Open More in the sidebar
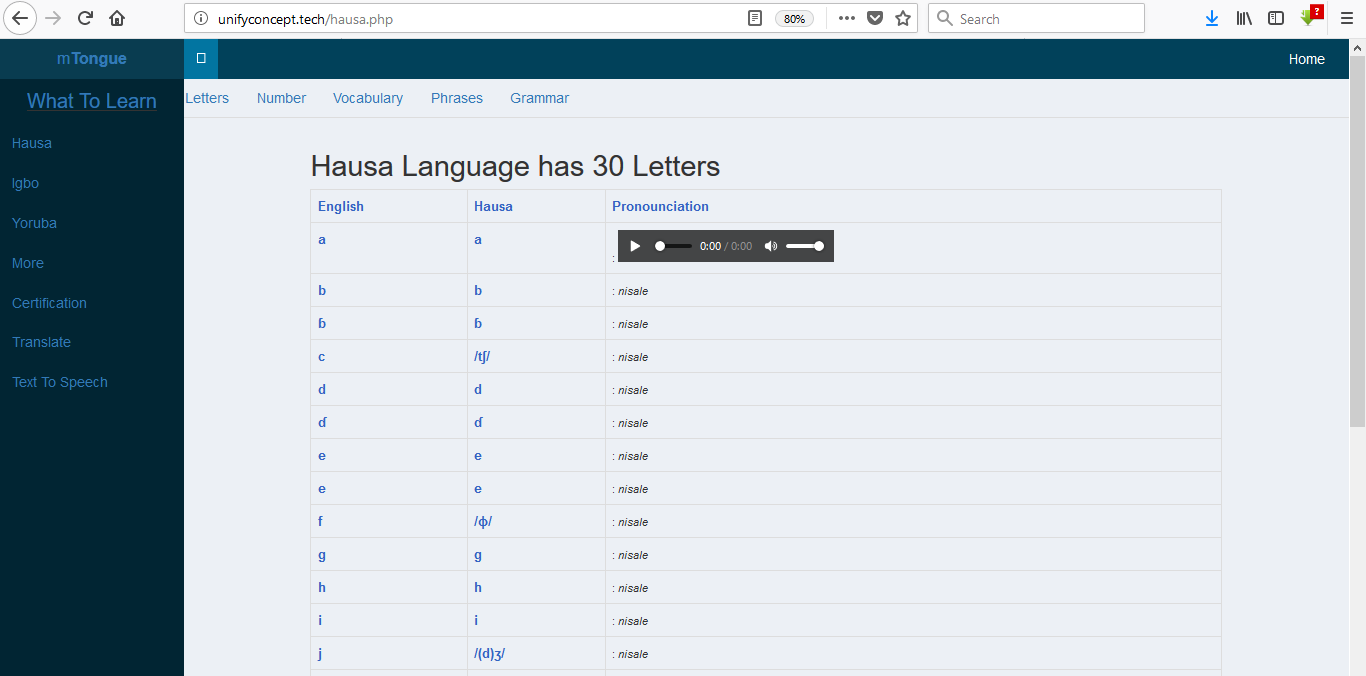The width and height of the screenshot is (1366, 676). (x=28, y=263)
